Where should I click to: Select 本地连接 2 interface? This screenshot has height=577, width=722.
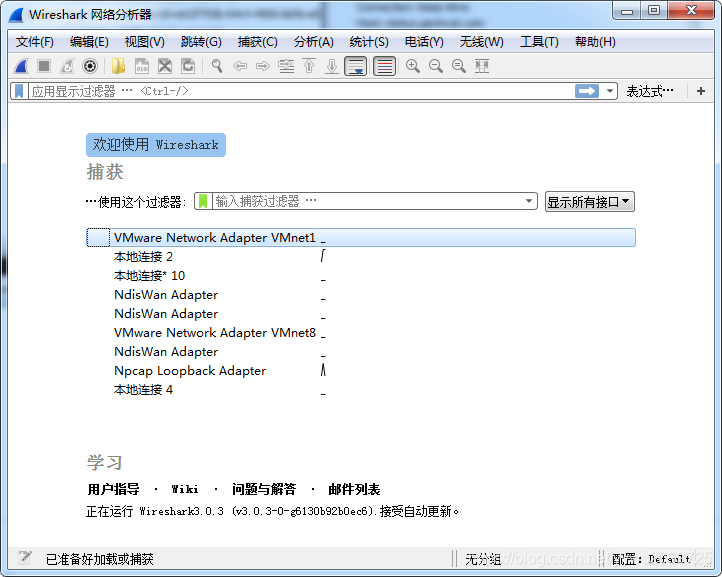tap(361, 256)
